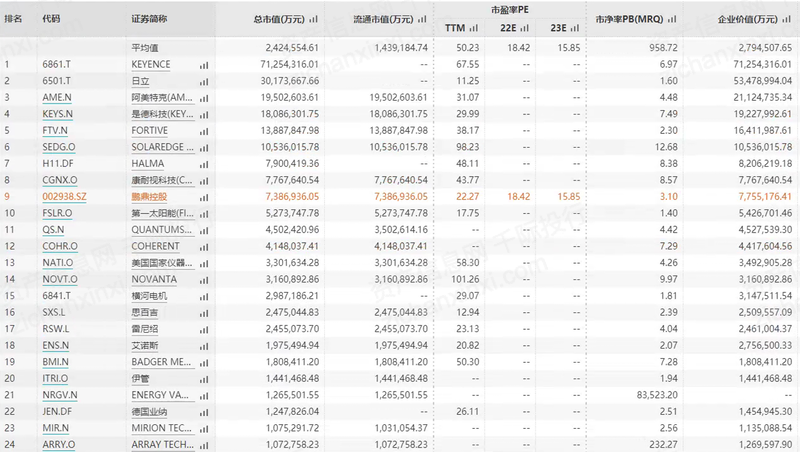800x452 pixels.
Task: Open chart icon in FORTIVE row
Action: click(x=204, y=131)
